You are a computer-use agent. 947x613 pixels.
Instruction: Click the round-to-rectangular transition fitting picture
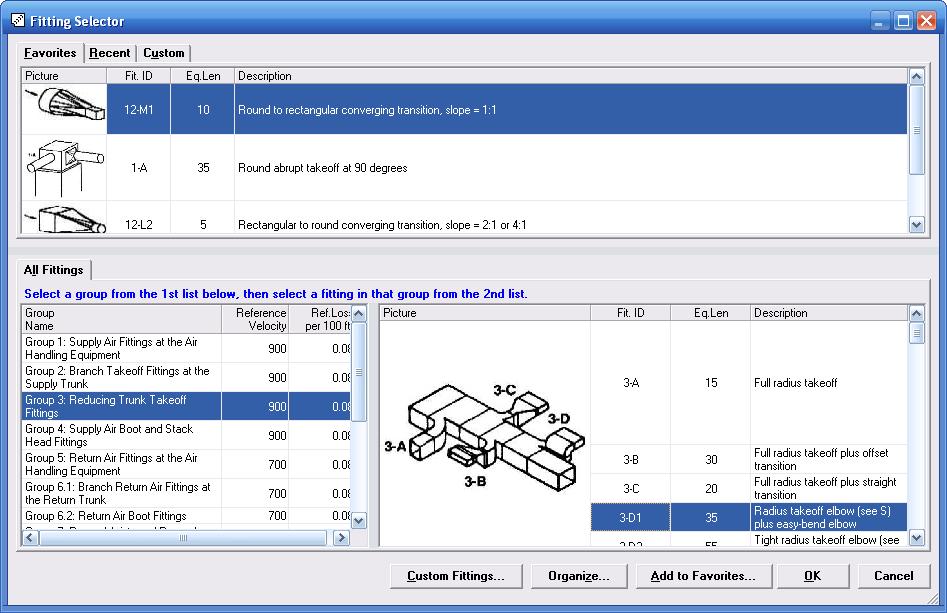point(66,110)
